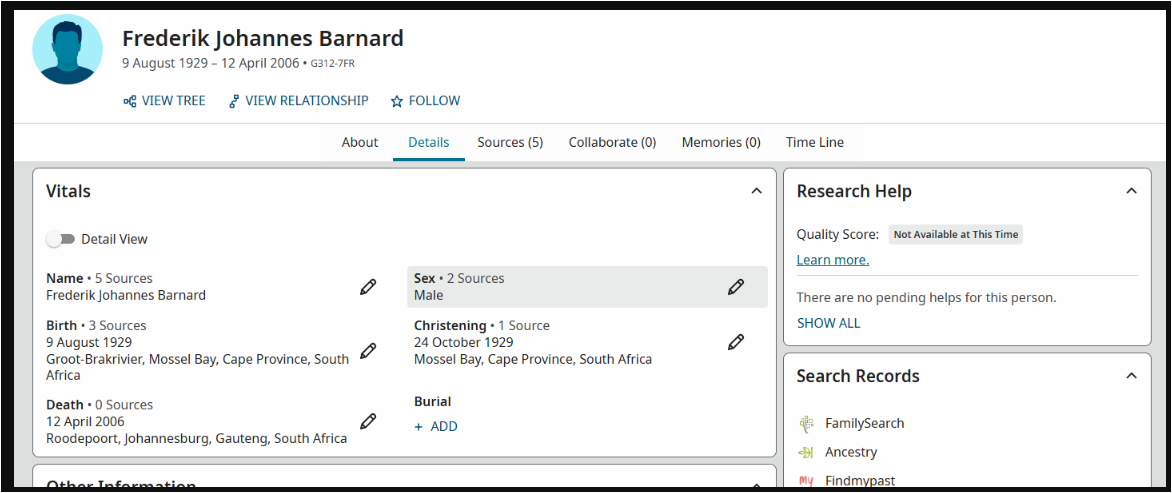Image resolution: width=1172 pixels, height=493 pixels.
Task: Click the Christening edit pencil icon
Action: 736,342
